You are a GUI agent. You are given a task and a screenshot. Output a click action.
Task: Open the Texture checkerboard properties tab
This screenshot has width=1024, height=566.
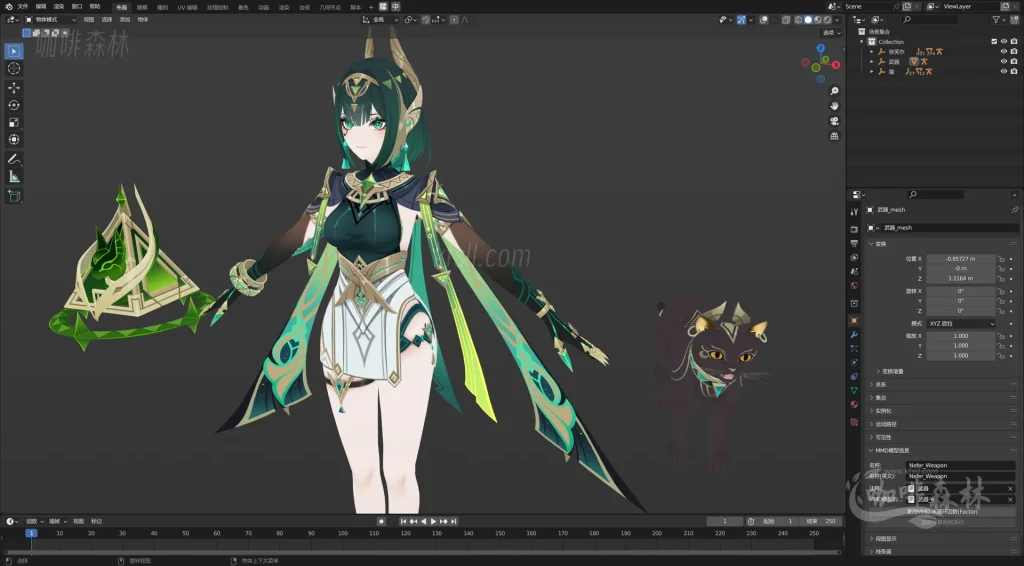click(x=854, y=422)
